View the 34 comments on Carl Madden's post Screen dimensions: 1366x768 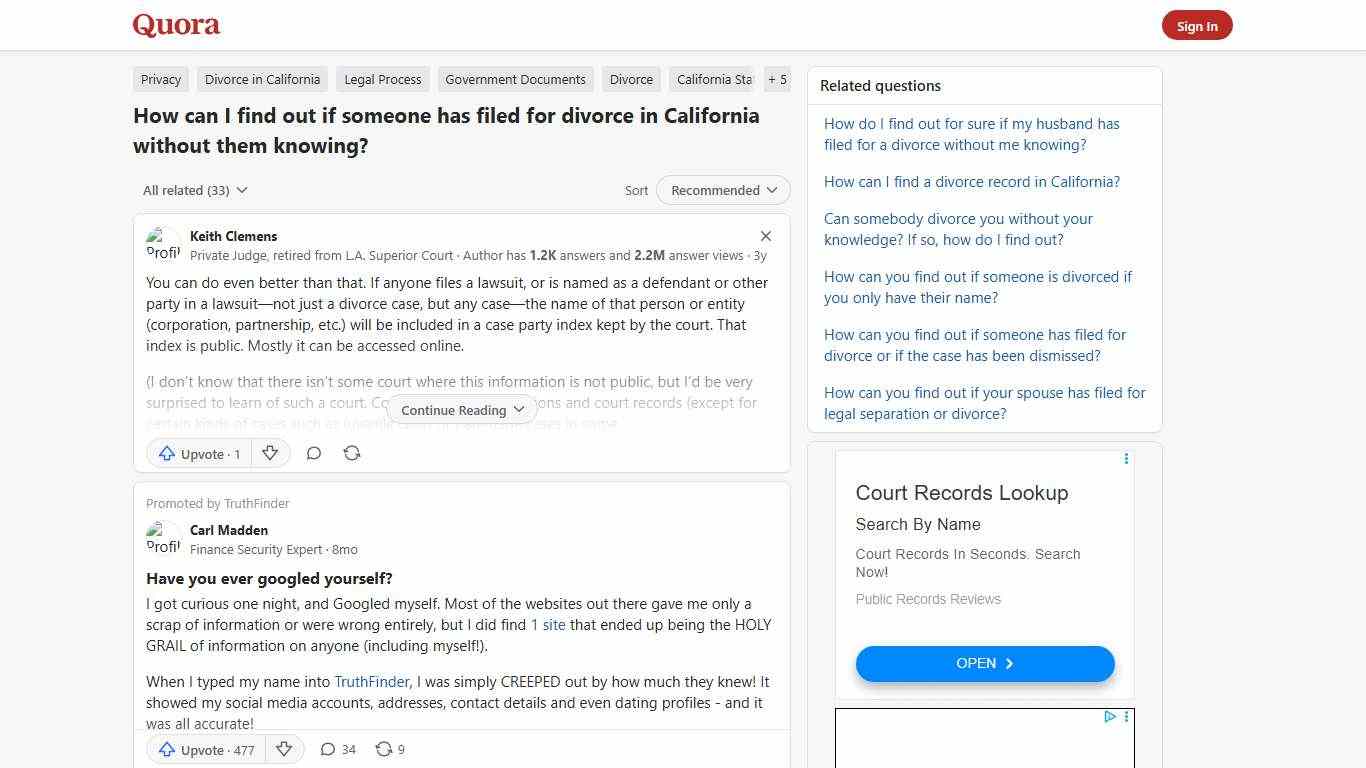point(337,749)
